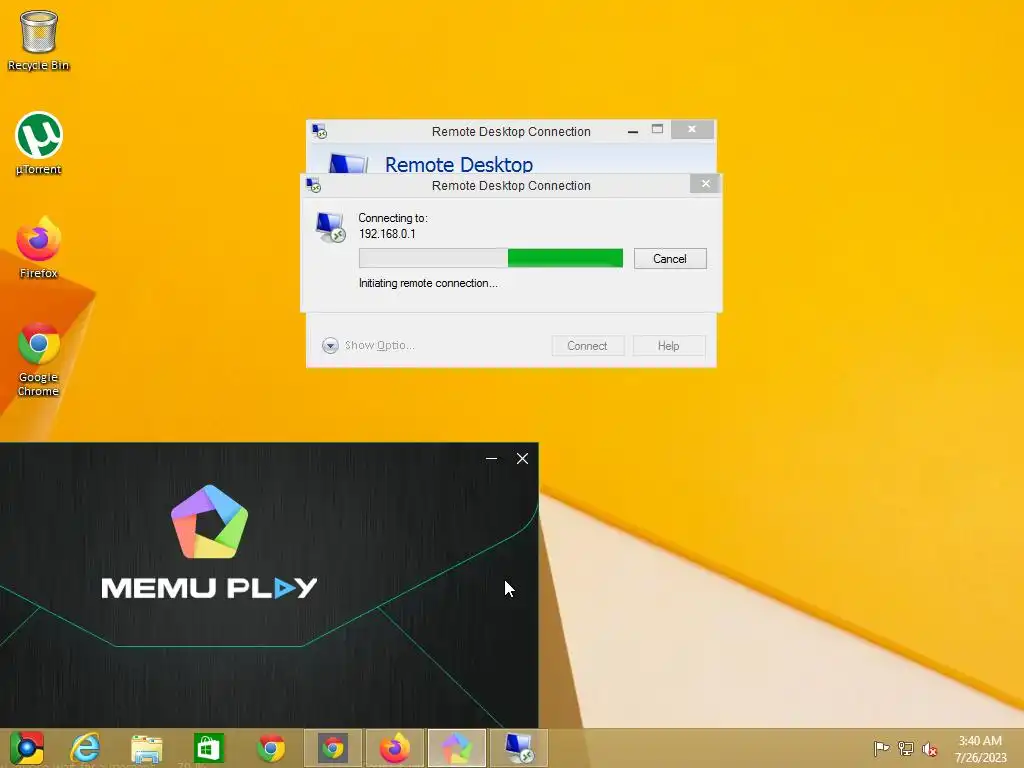
Task: Close the MEmu Play splash window
Action: [x=522, y=458]
